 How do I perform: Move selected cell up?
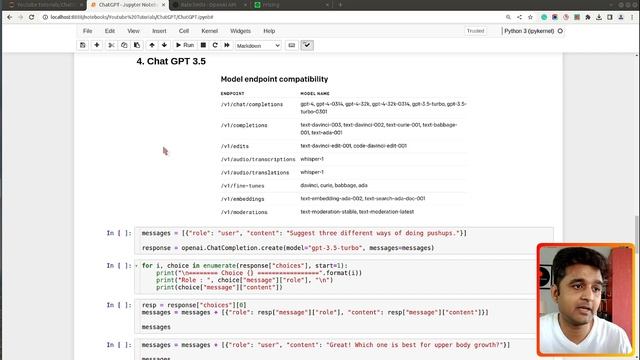click(x=152, y=45)
